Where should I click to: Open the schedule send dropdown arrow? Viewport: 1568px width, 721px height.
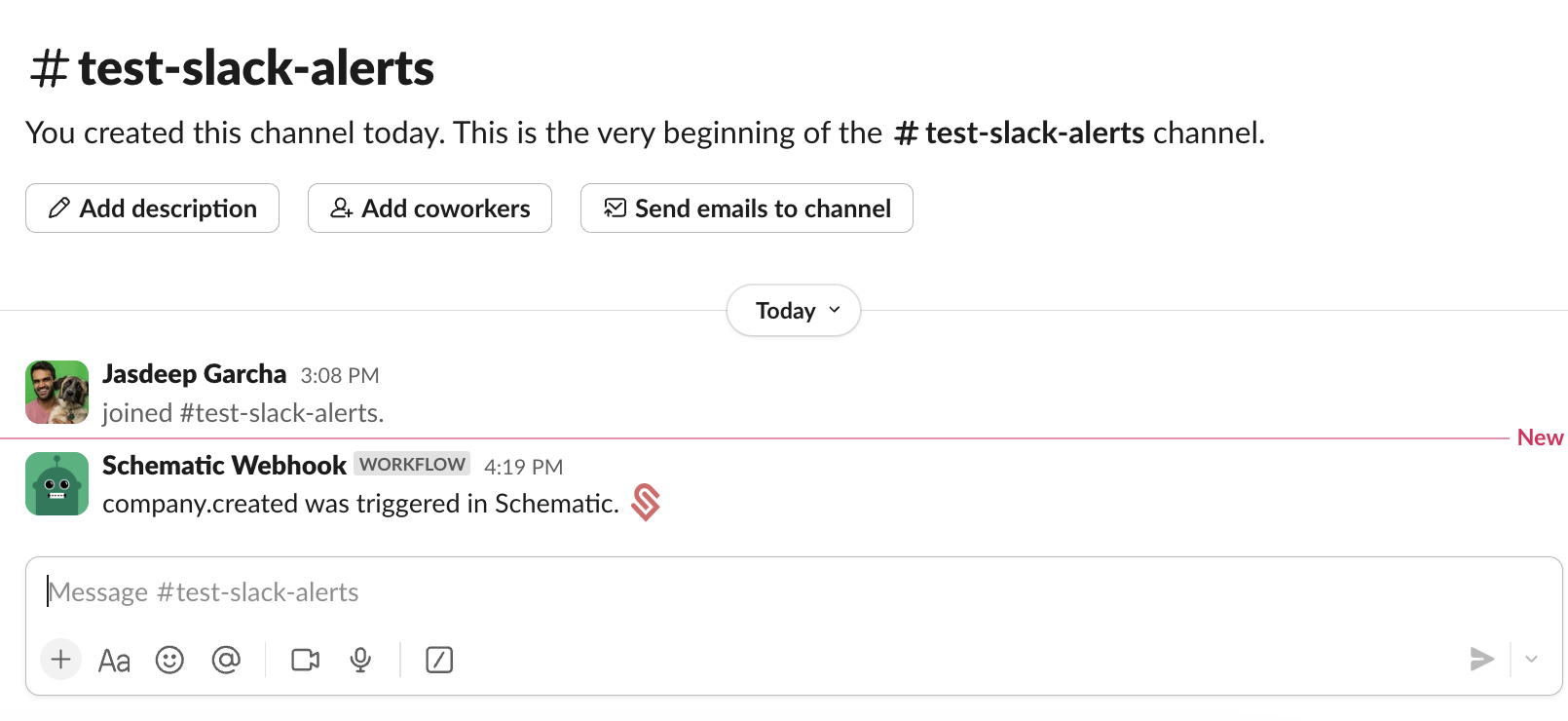pyautogui.click(x=1532, y=660)
